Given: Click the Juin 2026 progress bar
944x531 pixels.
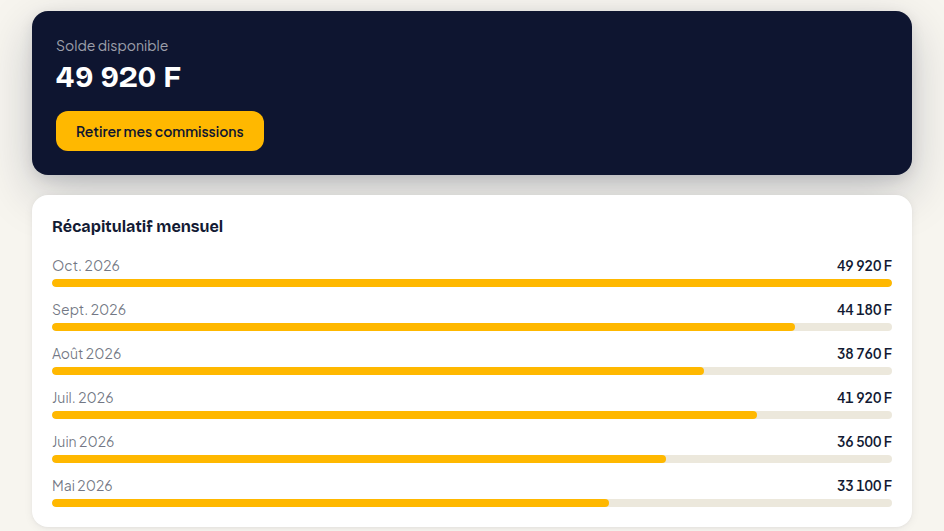Looking at the screenshot, I should (472, 459).
